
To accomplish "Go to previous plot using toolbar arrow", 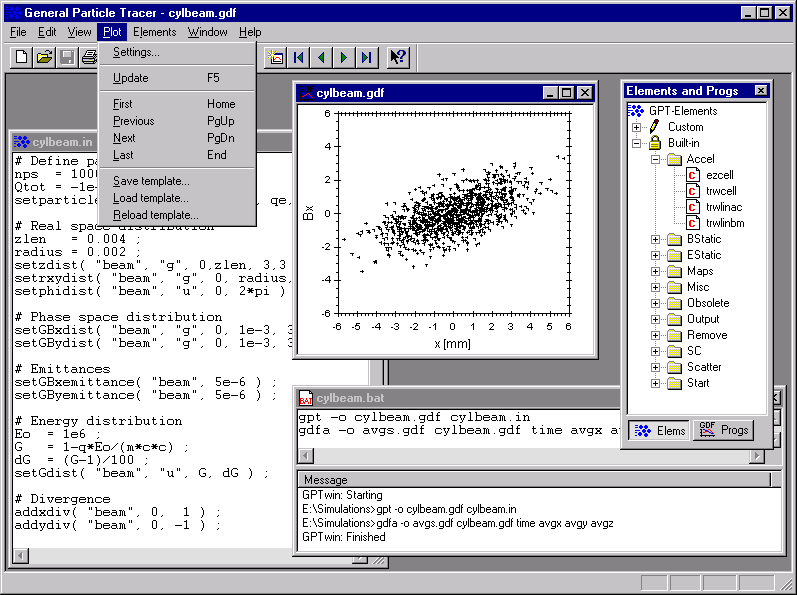I will click(x=322, y=57).
